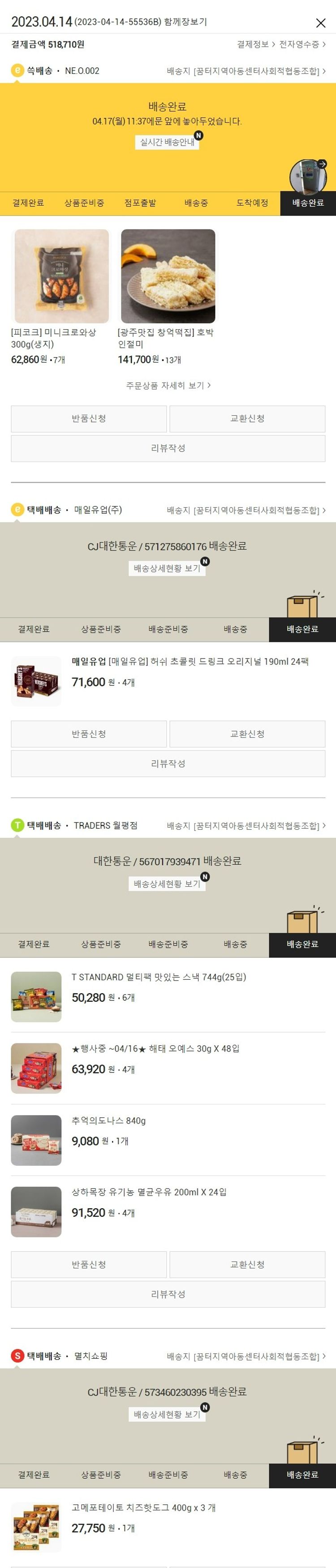Open 결제정보 payment info link
Screen dimensions: 336x1568
[256, 44]
